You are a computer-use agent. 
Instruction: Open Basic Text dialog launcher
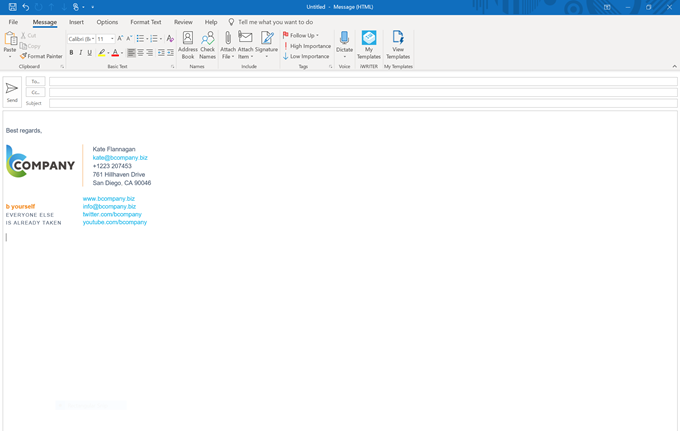click(x=173, y=67)
